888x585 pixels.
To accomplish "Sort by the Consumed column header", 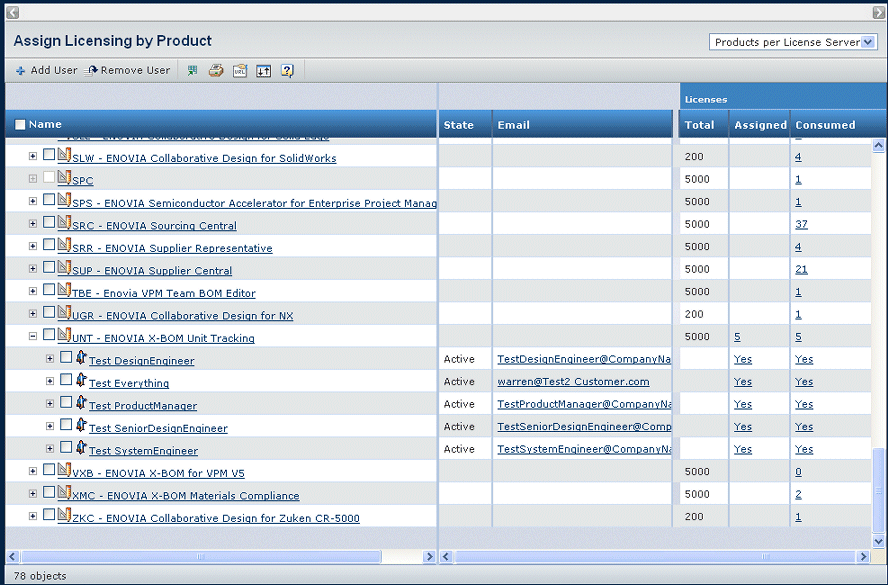I will [x=825, y=125].
